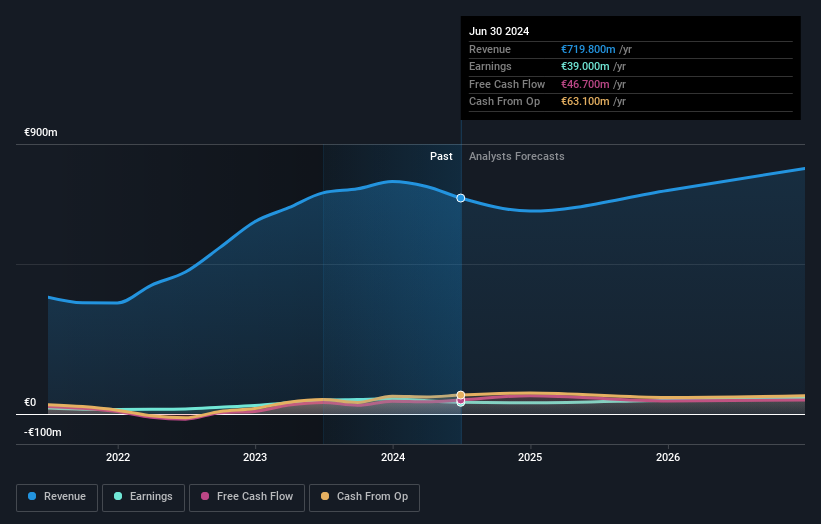This screenshot has height=524, width=821.
Task: Click the 'Analysts Forecasts' label
Action: point(516,156)
